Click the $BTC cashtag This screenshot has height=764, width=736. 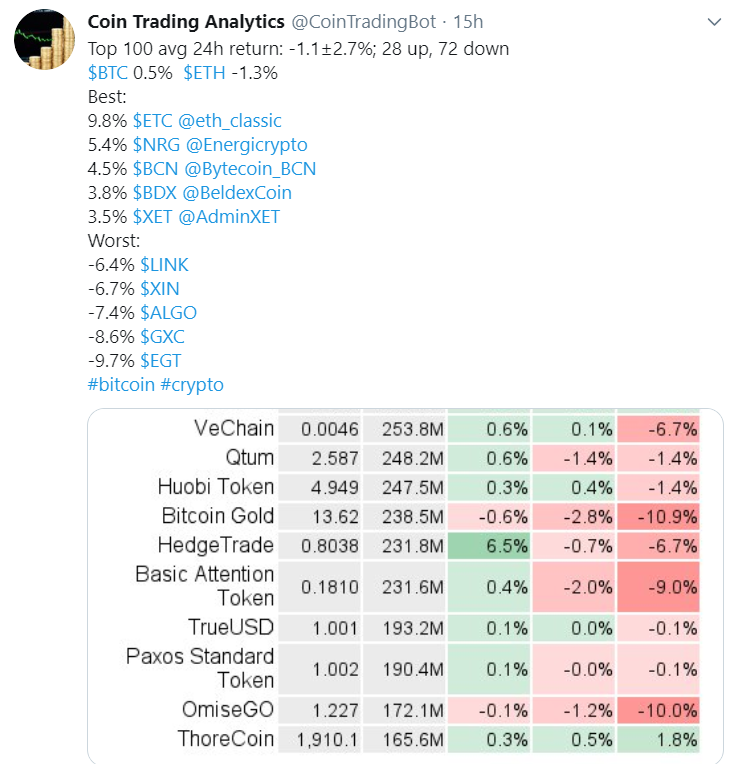click(108, 72)
